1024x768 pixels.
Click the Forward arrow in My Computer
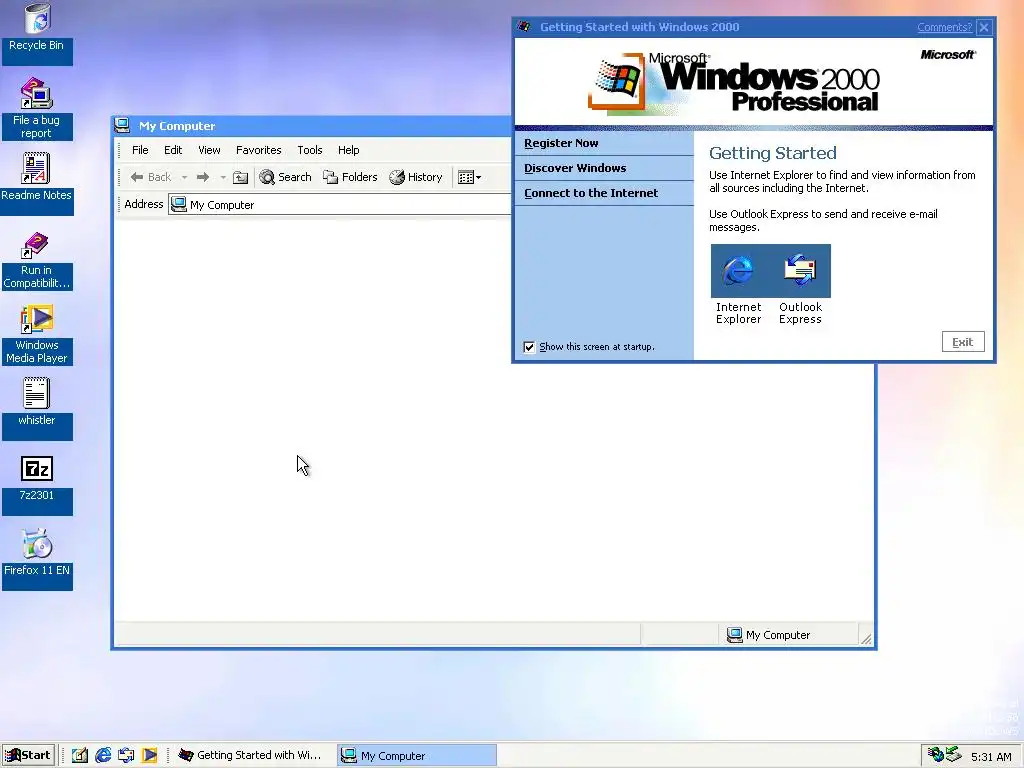pyautogui.click(x=203, y=177)
